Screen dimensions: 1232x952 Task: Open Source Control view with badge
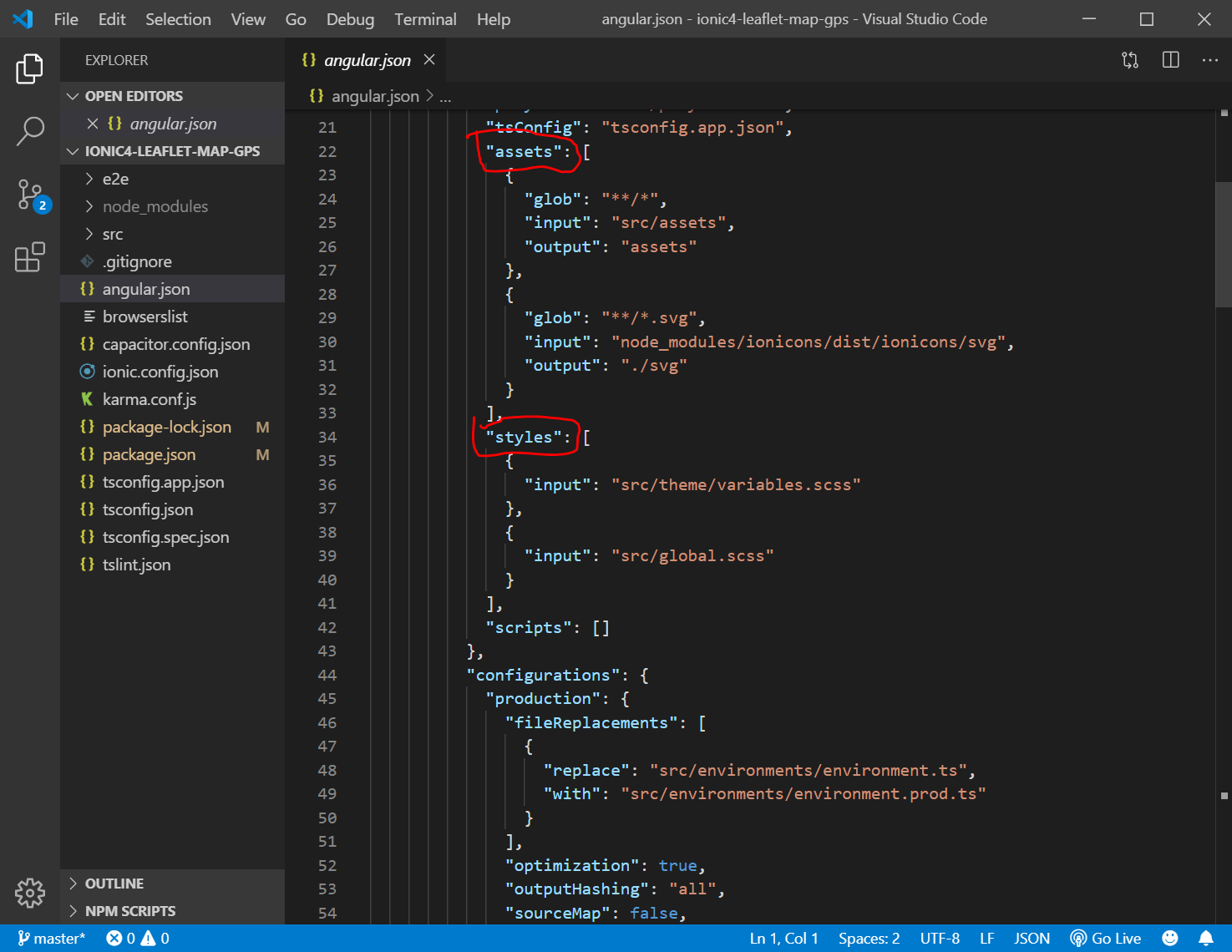[32, 195]
